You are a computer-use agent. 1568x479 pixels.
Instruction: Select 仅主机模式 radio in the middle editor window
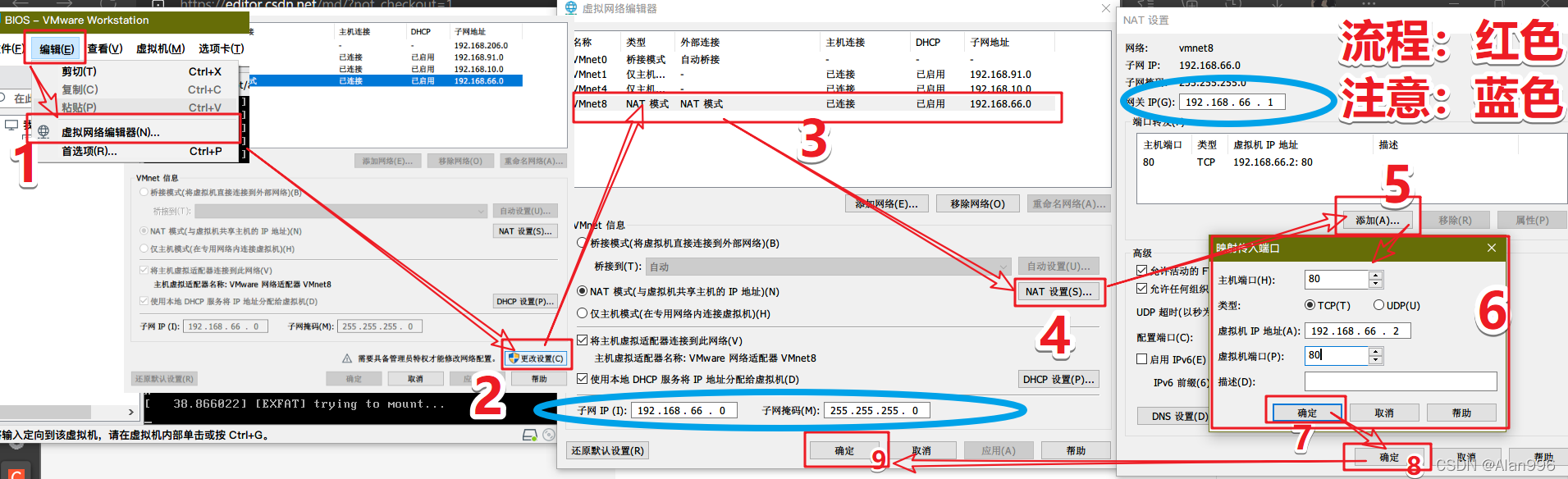point(582,313)
